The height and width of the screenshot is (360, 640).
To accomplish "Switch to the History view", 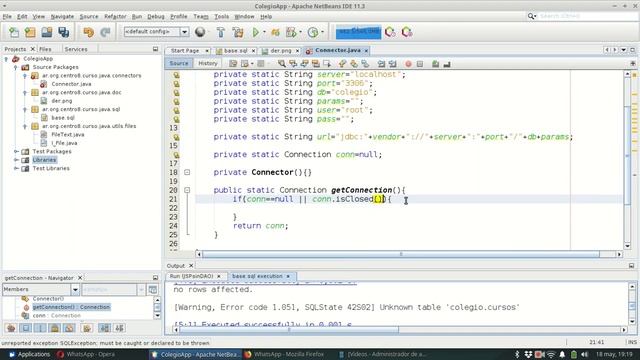I will pos(208,63).
